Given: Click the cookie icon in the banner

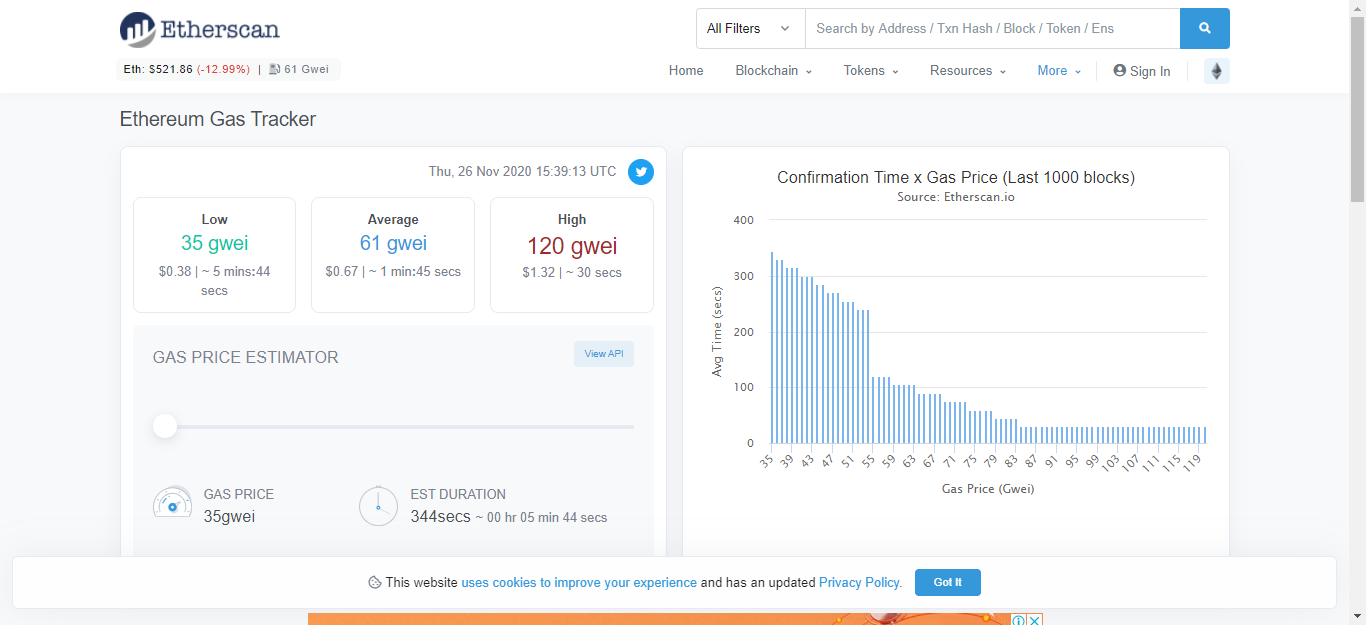Looking at the screenshot, I should (x=375, y=582).
